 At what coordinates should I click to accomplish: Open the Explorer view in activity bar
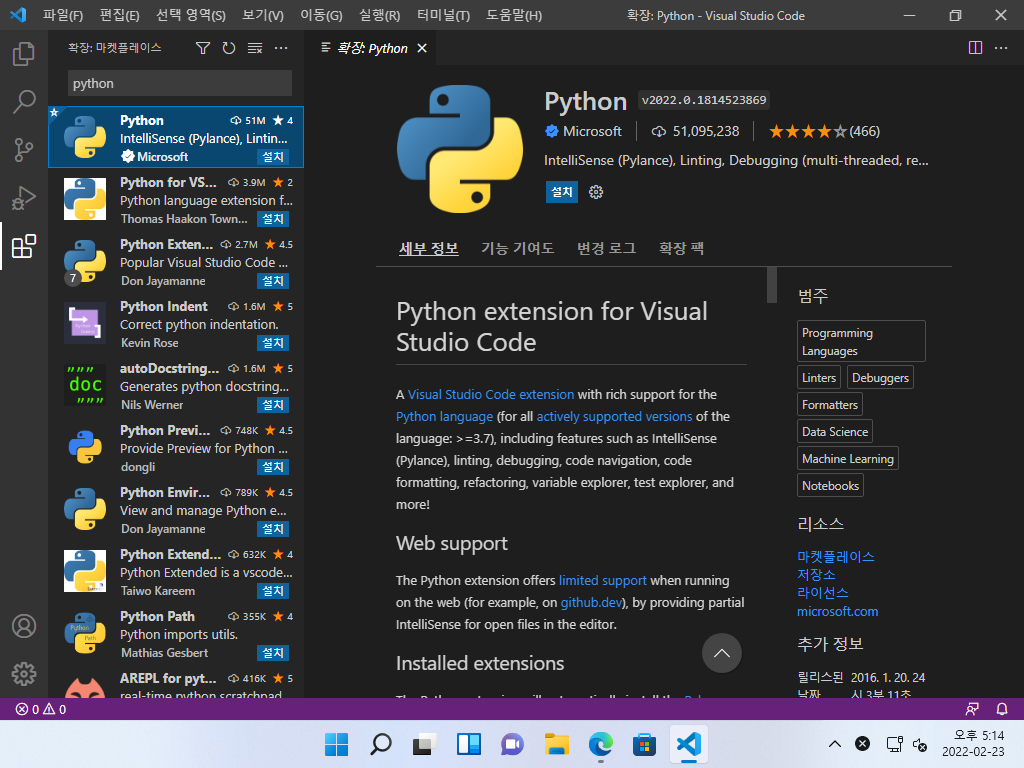tap(24, 54)
